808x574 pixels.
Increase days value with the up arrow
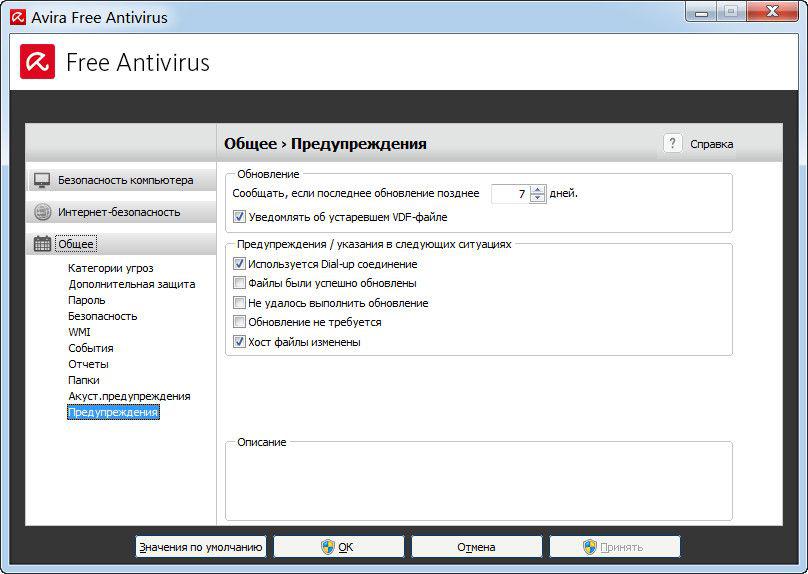pyautogui.click(x=537, y=190)
